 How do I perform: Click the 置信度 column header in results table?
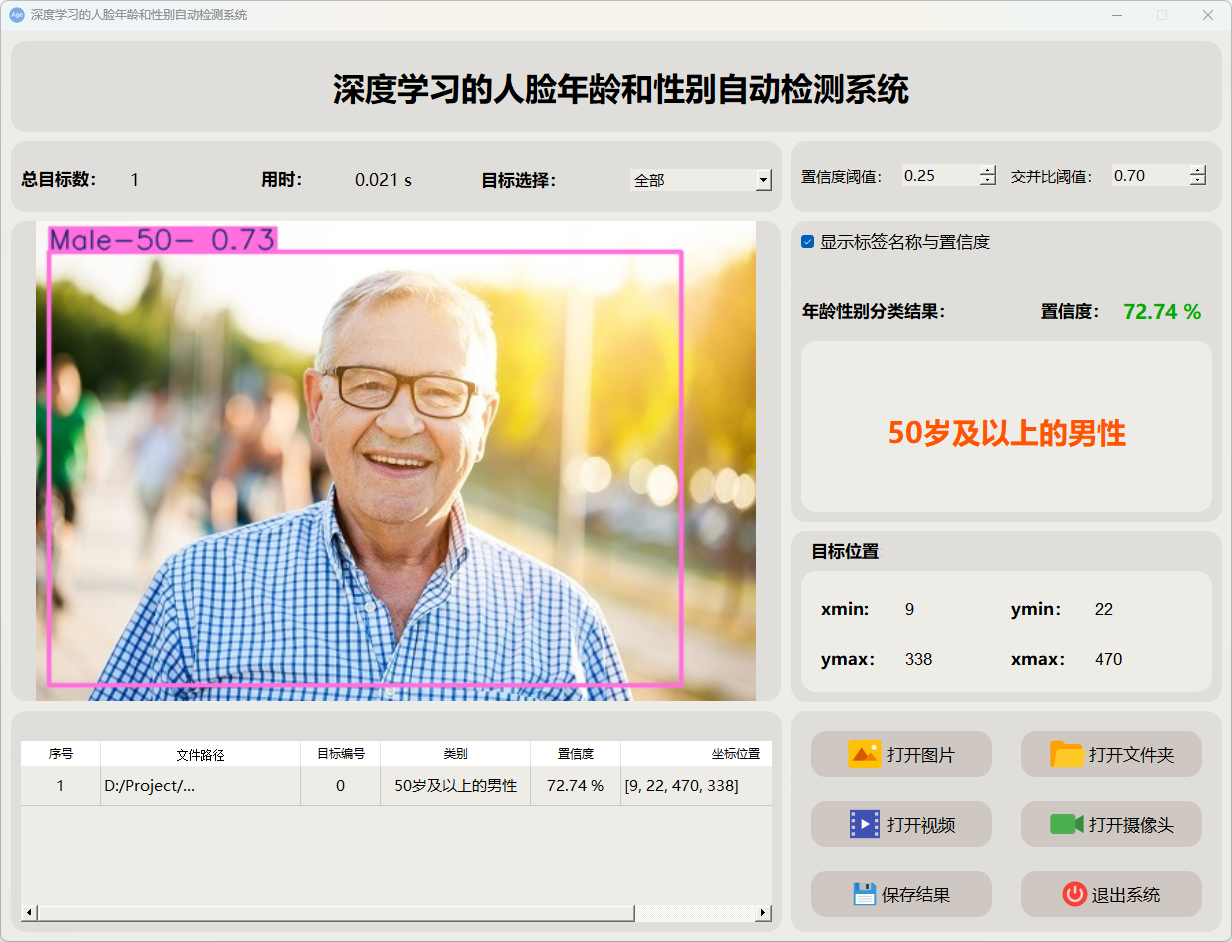pos(575,754)
